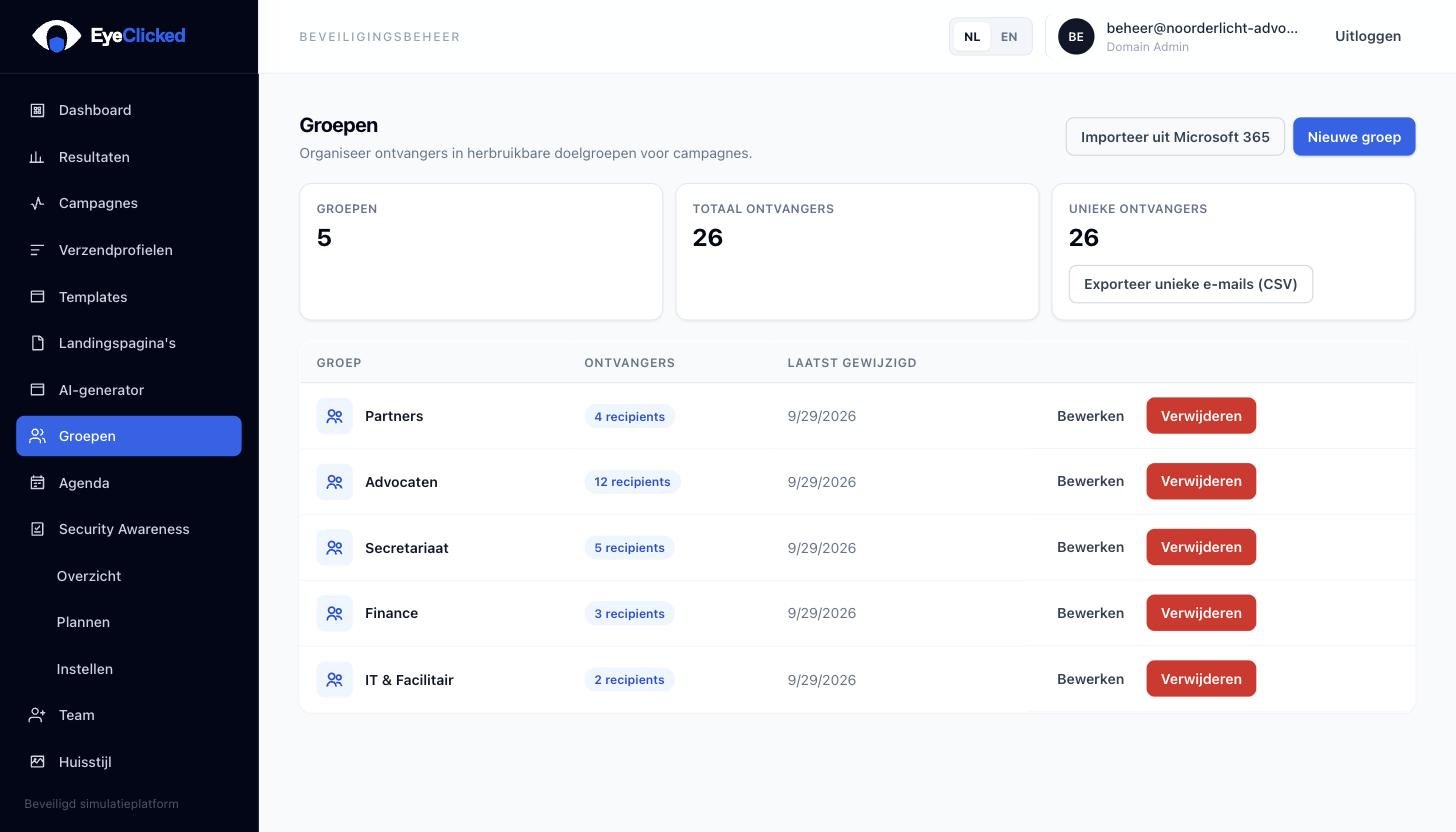
Task: Click the Security Awareness checklist icon
Action: point(37,529)
